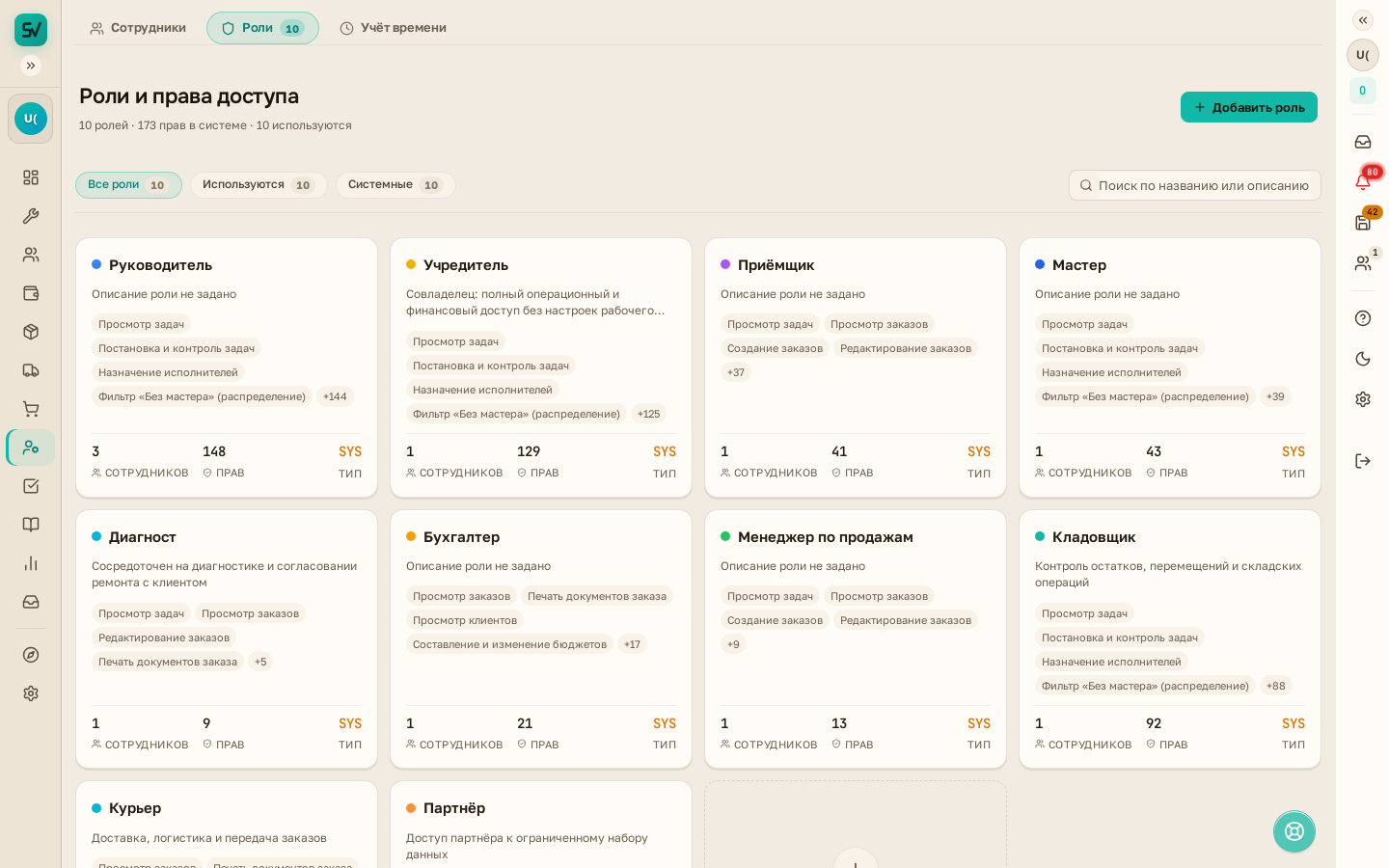The image size is (1389, 868).
Task: Filter by Системные roles
Action: [x=395, y=185]
